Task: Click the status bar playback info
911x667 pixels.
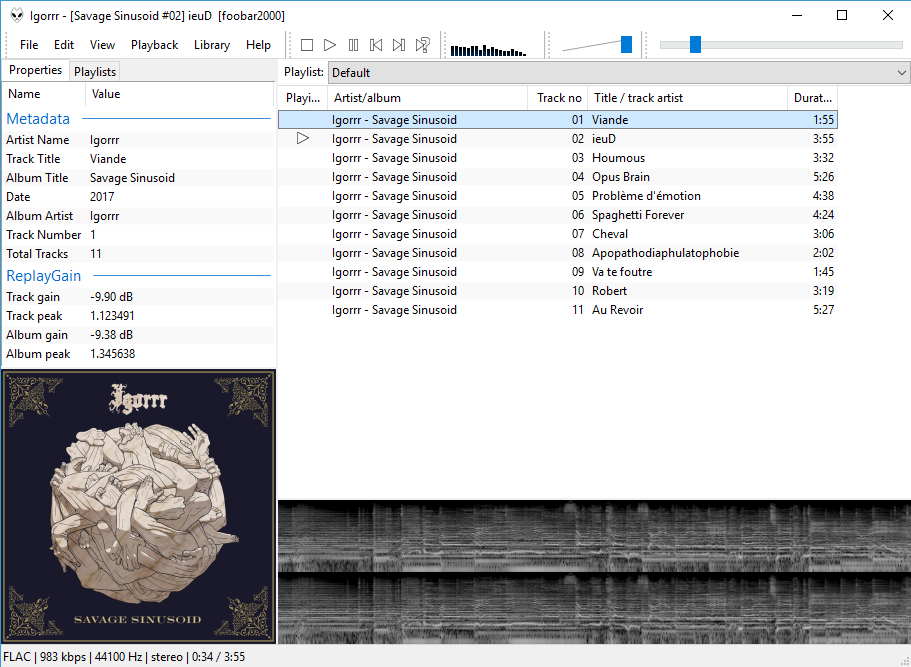Action: pos(124,657)
